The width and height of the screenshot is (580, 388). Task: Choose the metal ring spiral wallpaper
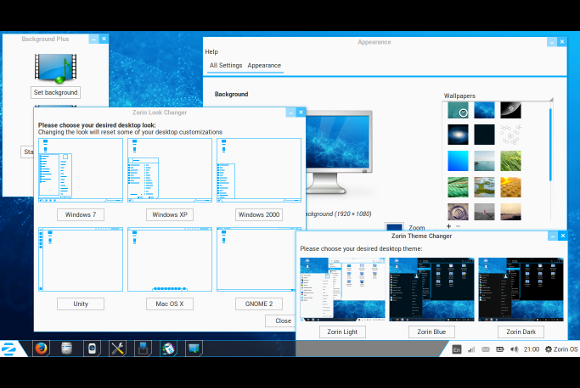click(x=458, y=212)
